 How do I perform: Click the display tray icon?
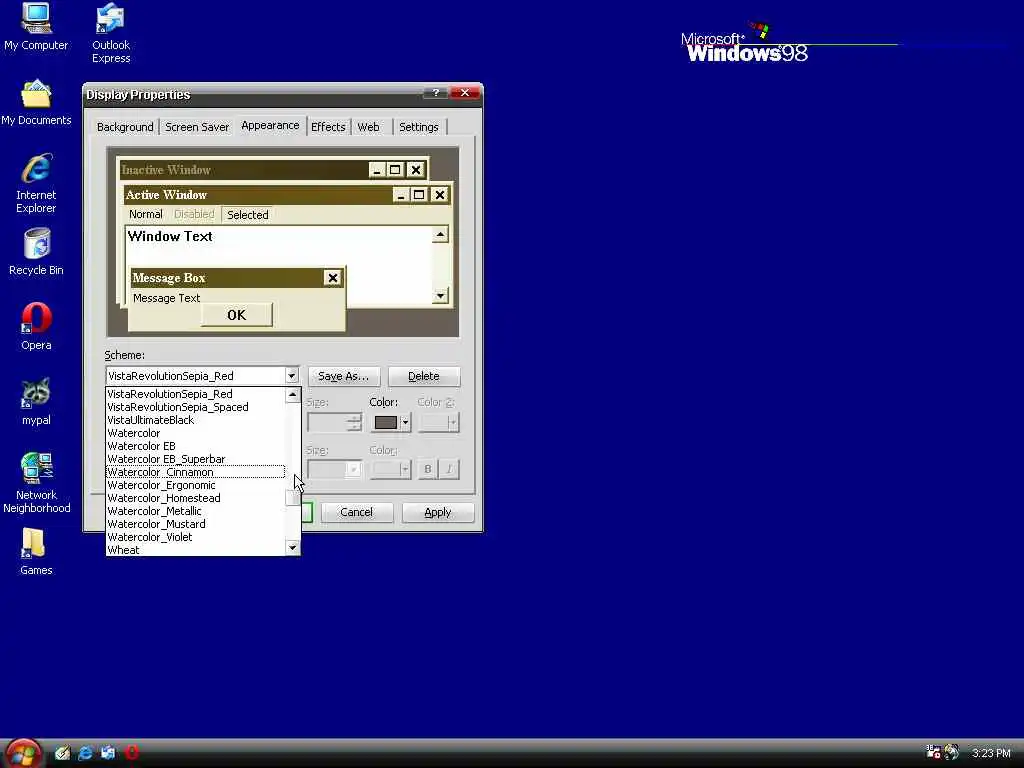(933, 752)
